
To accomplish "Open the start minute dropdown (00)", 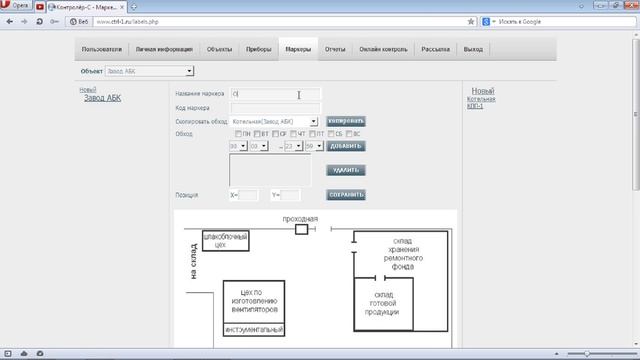I will 259,146.
